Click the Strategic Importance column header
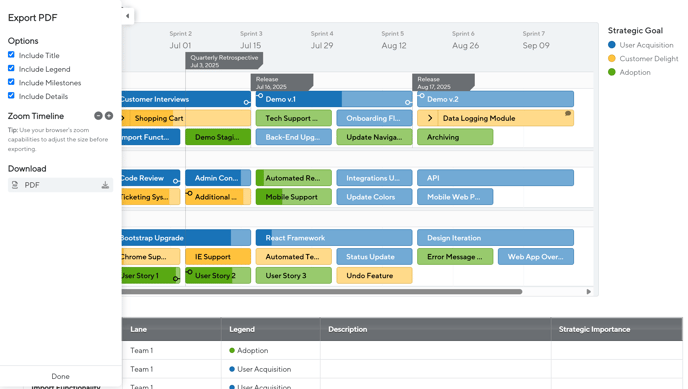Image resolution: width=688 pixels, height=389 pixels. [x=594, y=329]
